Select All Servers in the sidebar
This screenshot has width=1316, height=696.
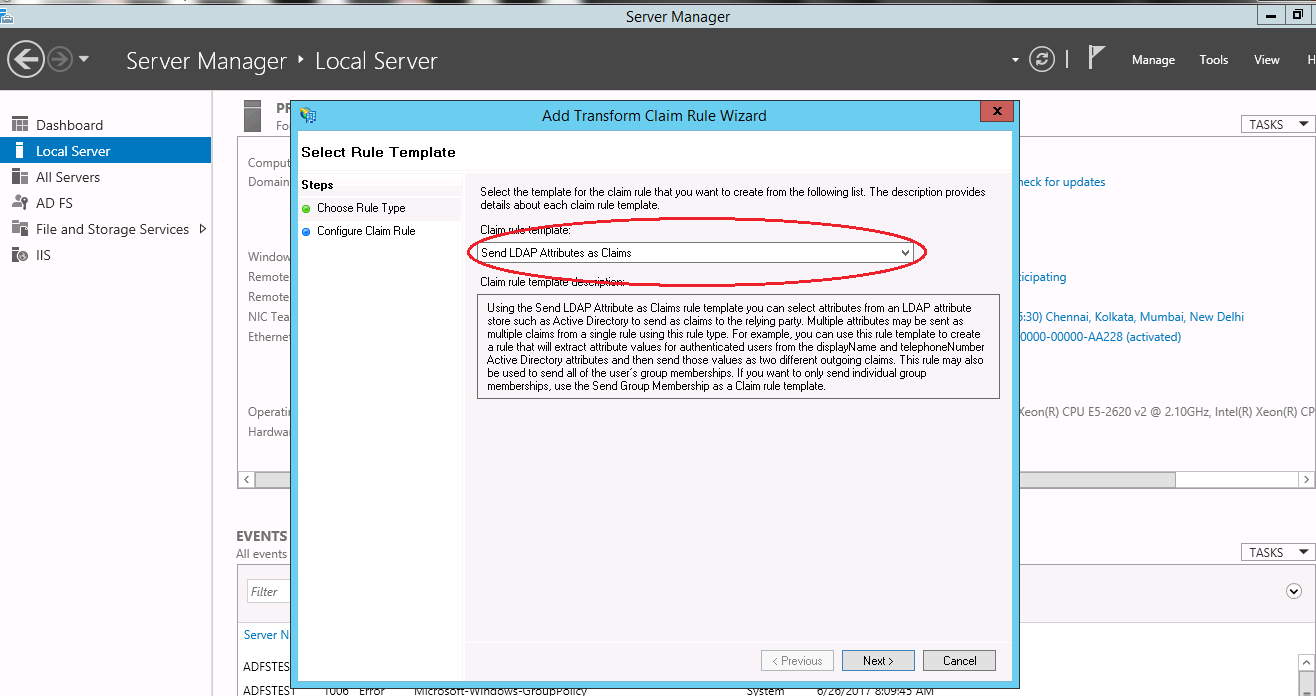tap(105, 177)
